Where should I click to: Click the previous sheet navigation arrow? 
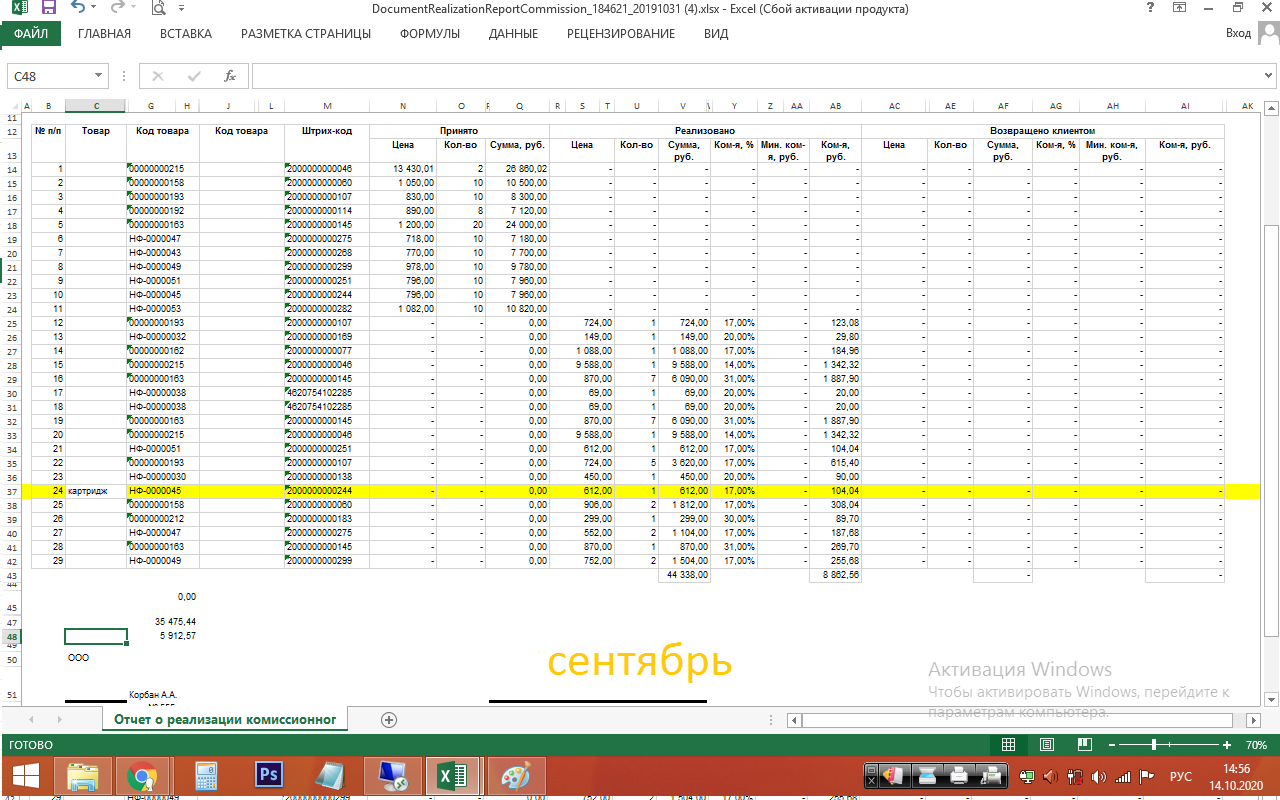point(33,720)
